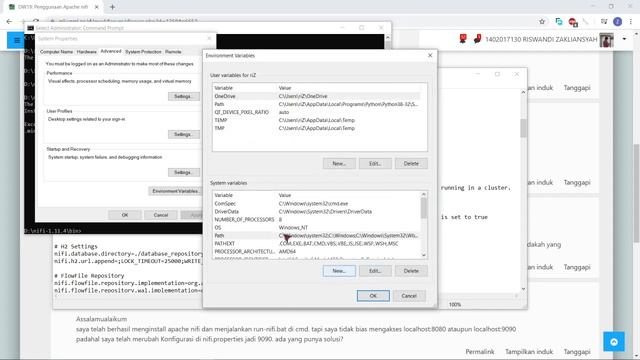Open Performance Settings button
The image size is (640, 360).
[x=184, y=96]
